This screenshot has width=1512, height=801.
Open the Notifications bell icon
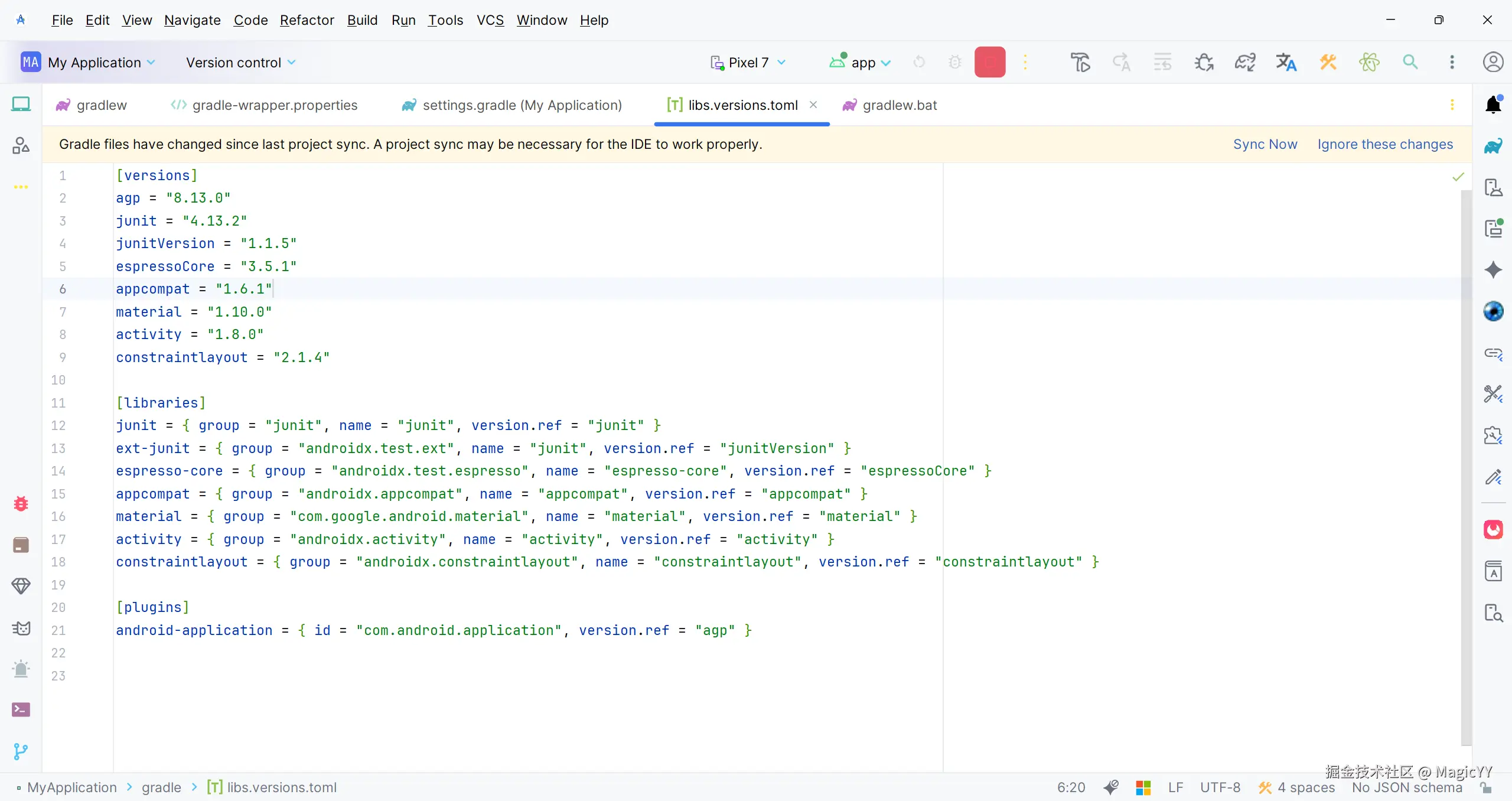pyautogui.click(x=1493, y=105)
